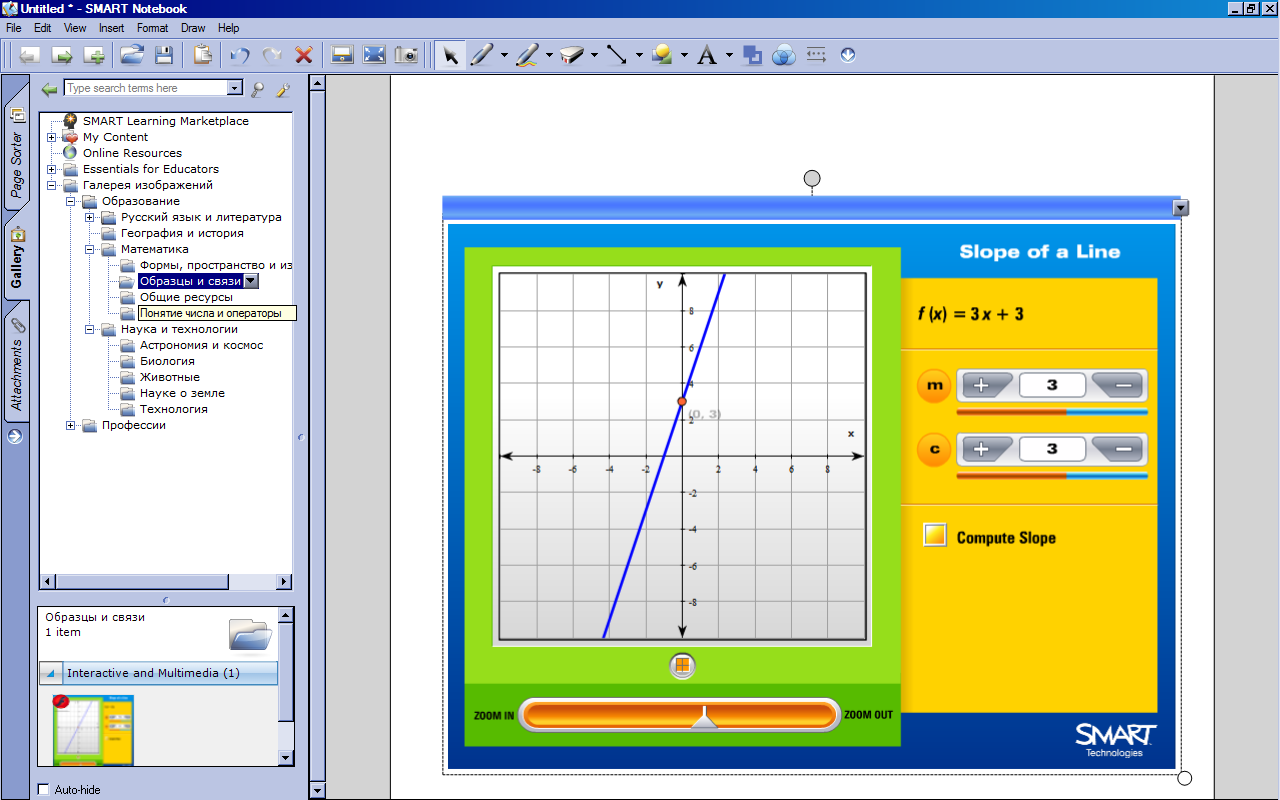
Task: Open the Shapes dropdown arrow
Action: point(684,55)
